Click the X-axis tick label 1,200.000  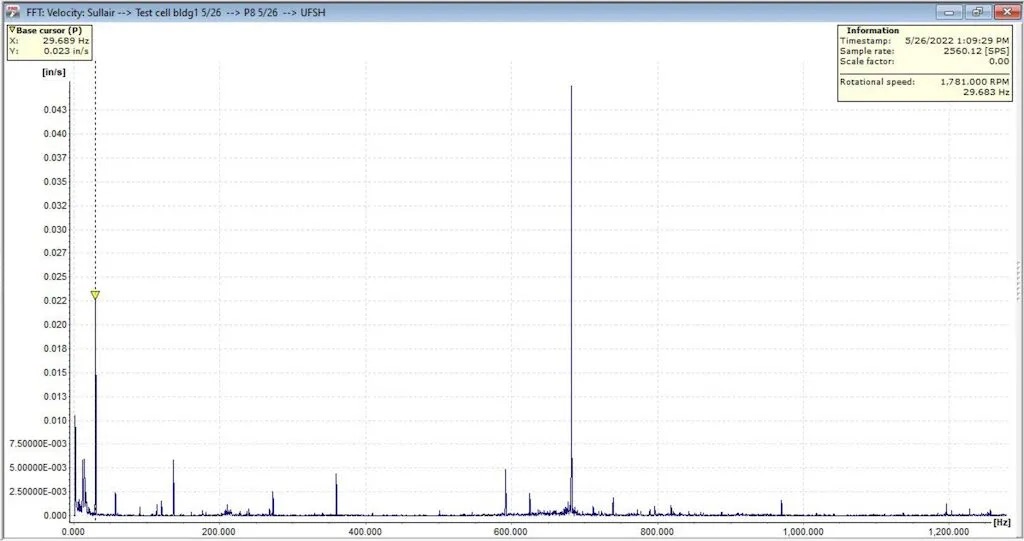click(x=948, y=532)
